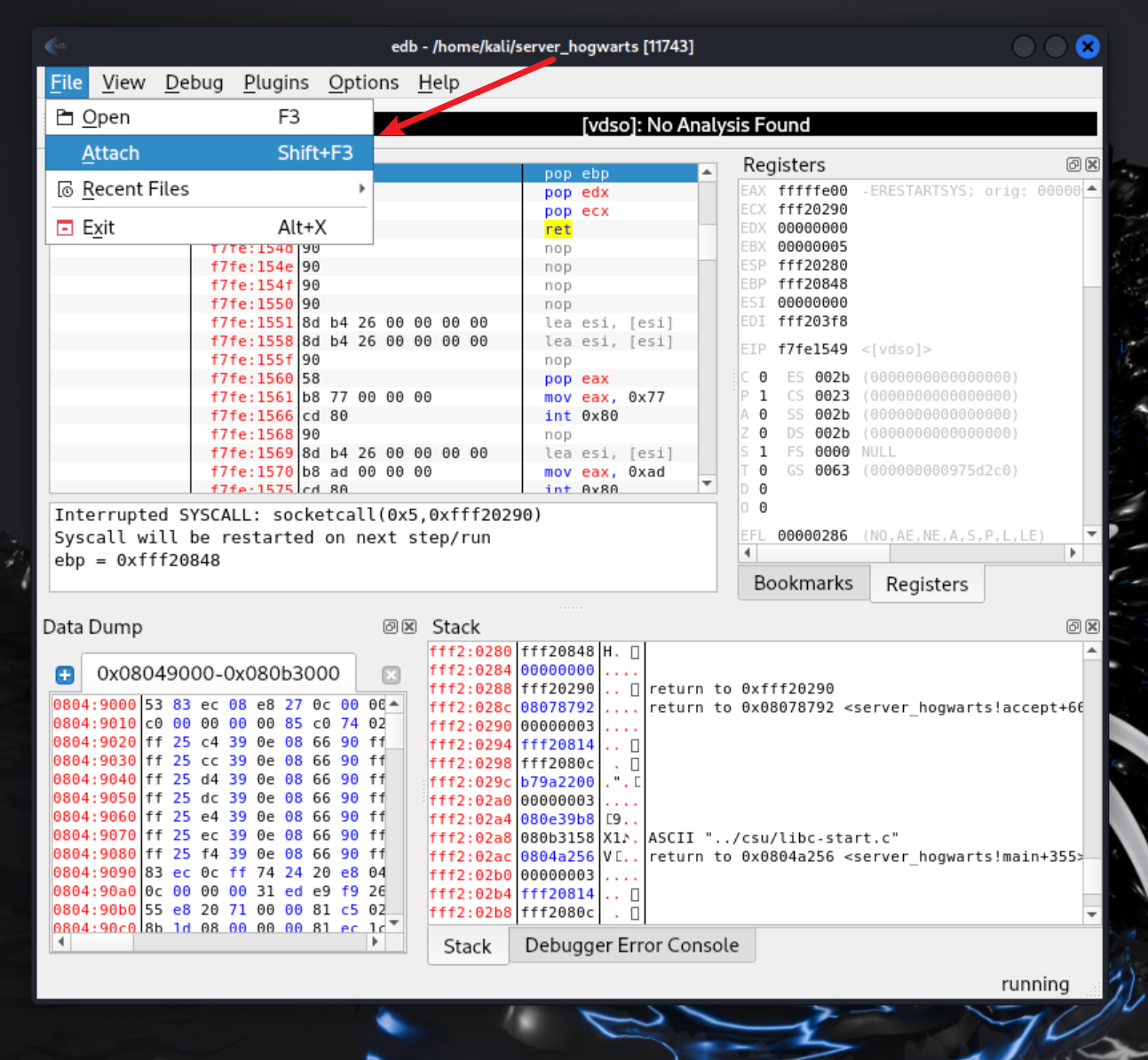Click ESP register value fff20280
The image size is (1148, 1060).
click(x=812, y=265)
